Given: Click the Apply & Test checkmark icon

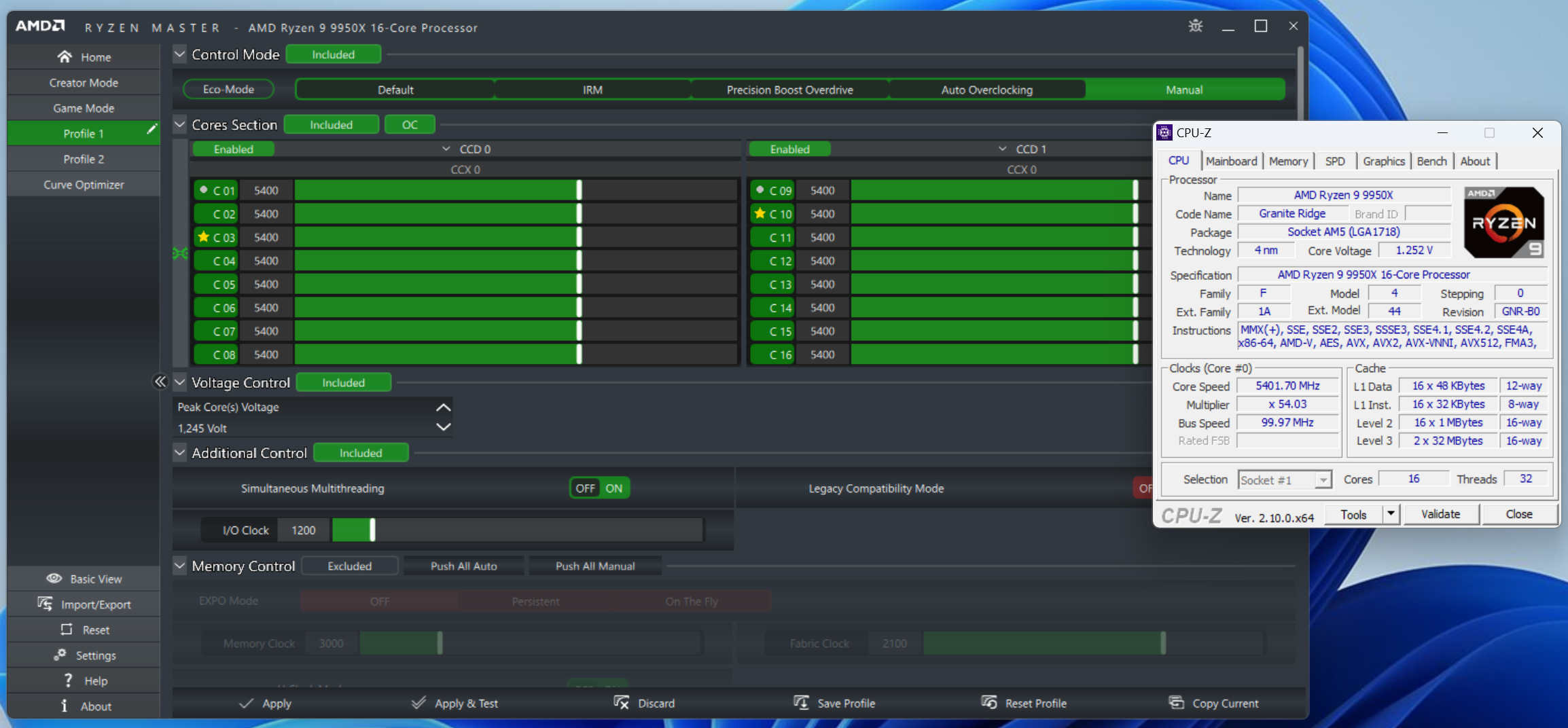Looking at the screenshot, I should point(419,702).
